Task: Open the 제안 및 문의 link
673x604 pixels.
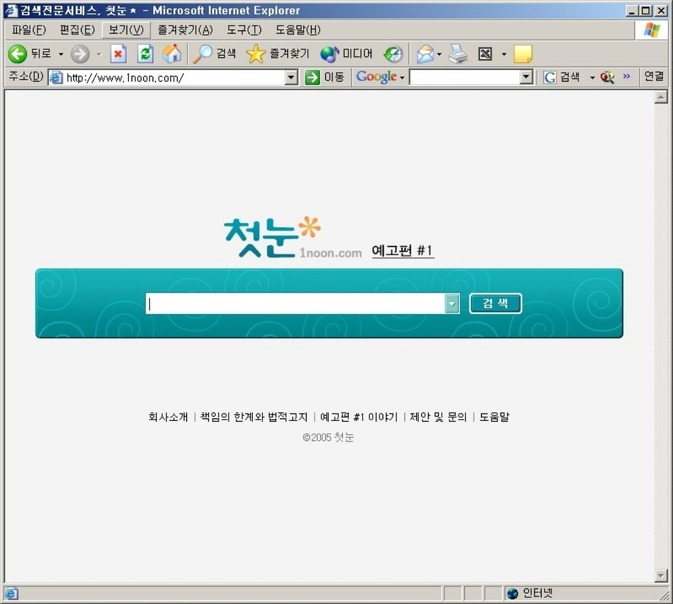Action: [438, 417]
